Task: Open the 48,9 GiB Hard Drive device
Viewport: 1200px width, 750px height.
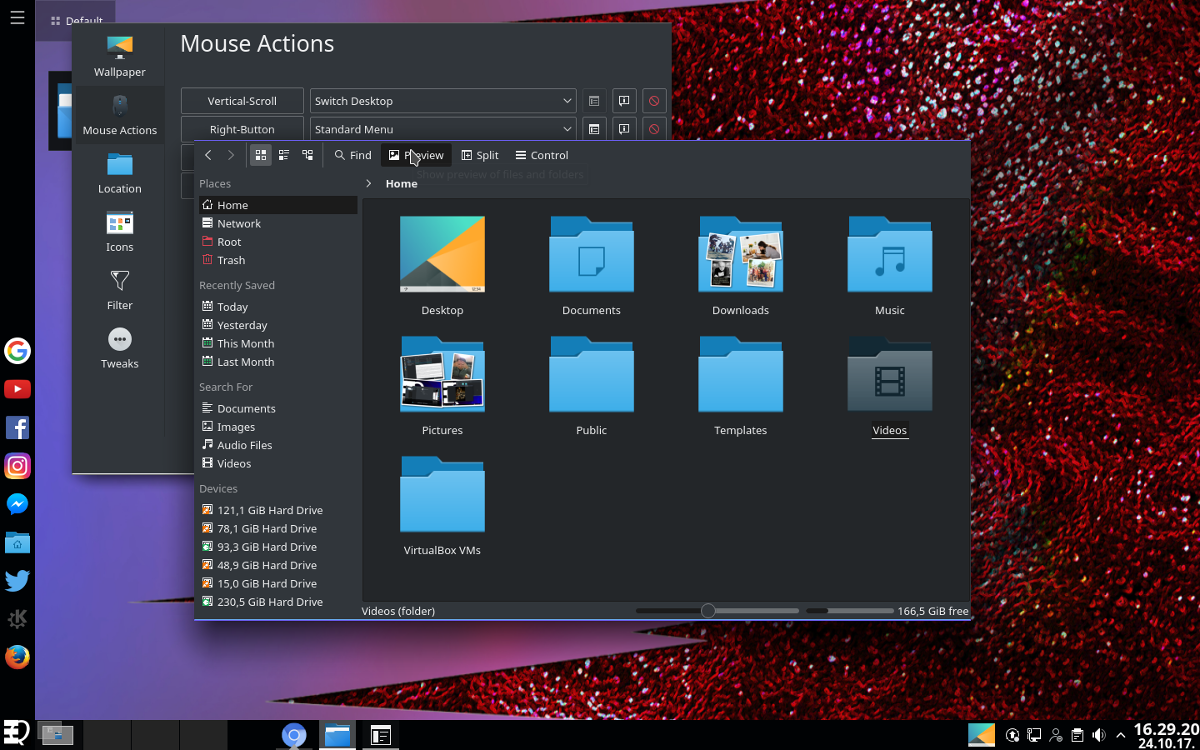Action: tap(276, 565)
